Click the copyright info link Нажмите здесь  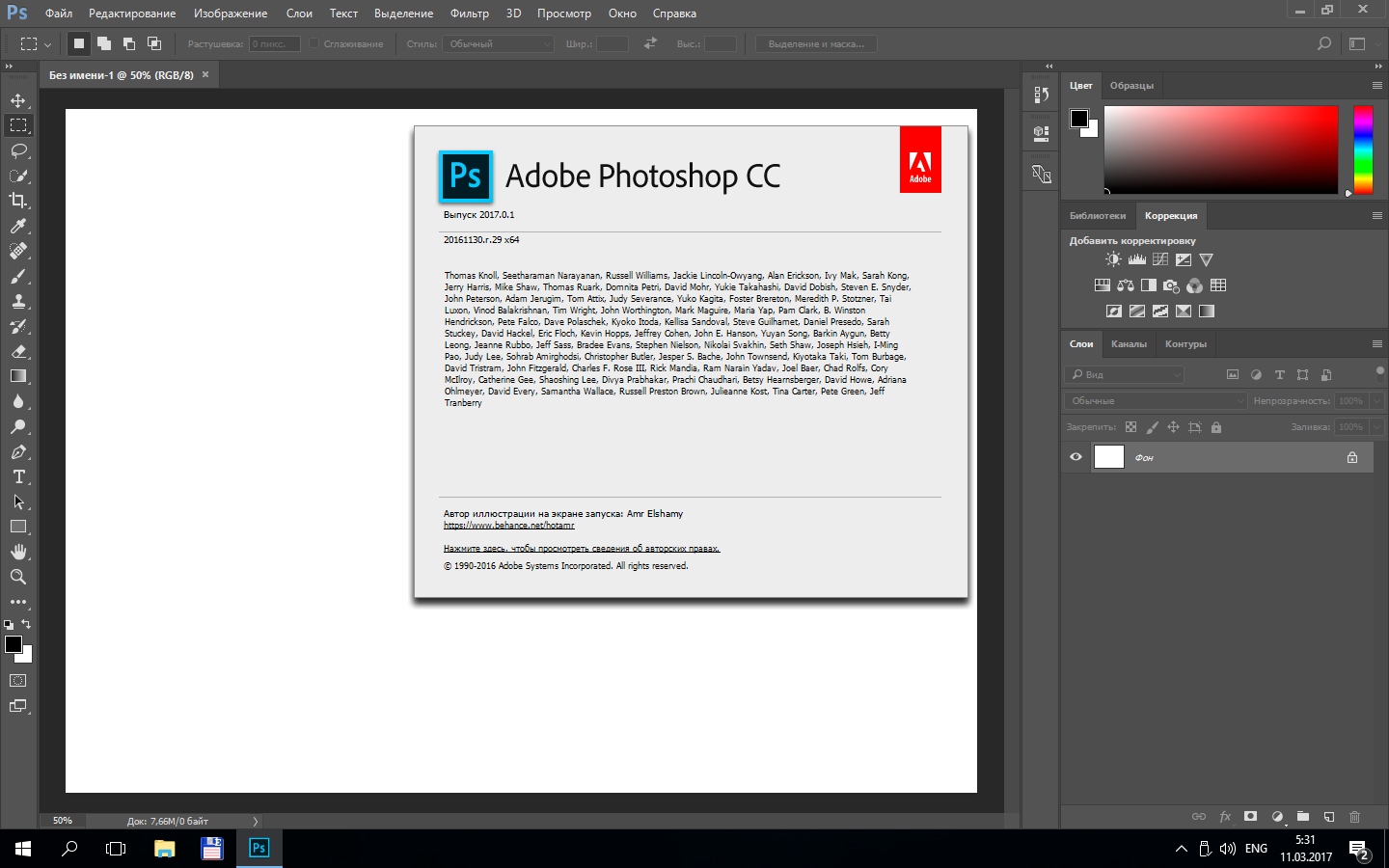click(x=582, y=549)
